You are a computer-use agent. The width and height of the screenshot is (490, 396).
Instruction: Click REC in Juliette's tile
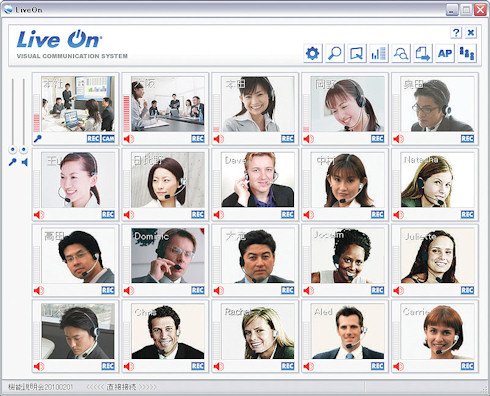(467, 290)
